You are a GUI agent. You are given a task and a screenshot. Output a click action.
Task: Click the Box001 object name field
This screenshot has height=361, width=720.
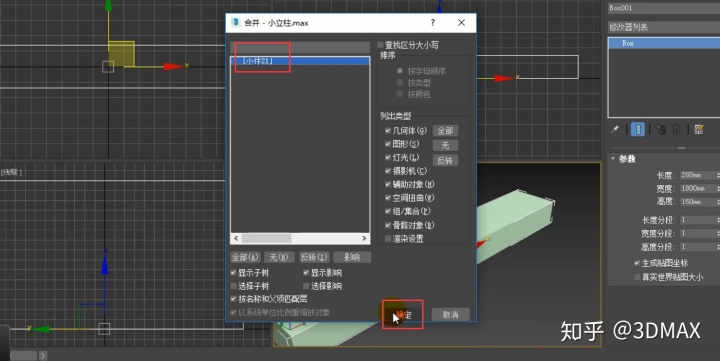coord(664,8)
